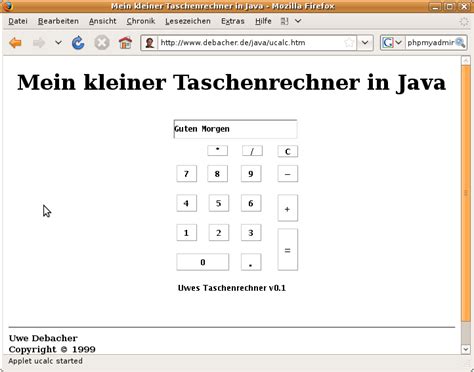Click the 'Applet ucalc started' status bar text
The image size is (474, 372).
[45, 361]
